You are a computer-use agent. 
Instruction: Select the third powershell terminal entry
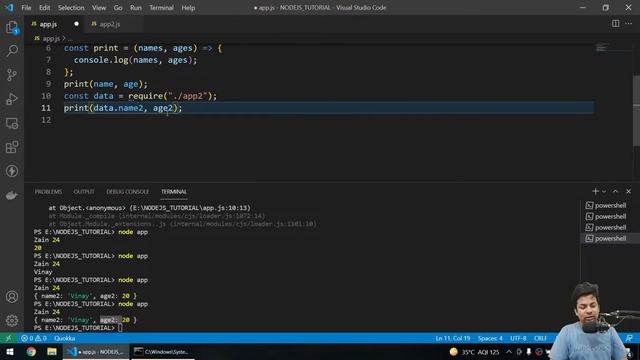pos(610,227)
